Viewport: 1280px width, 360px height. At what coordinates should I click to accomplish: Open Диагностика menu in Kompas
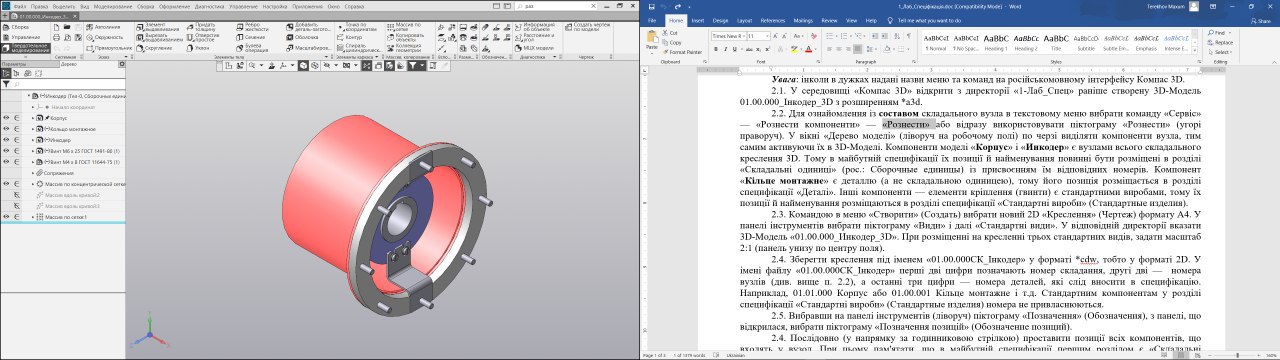click(x=209, y=7)
